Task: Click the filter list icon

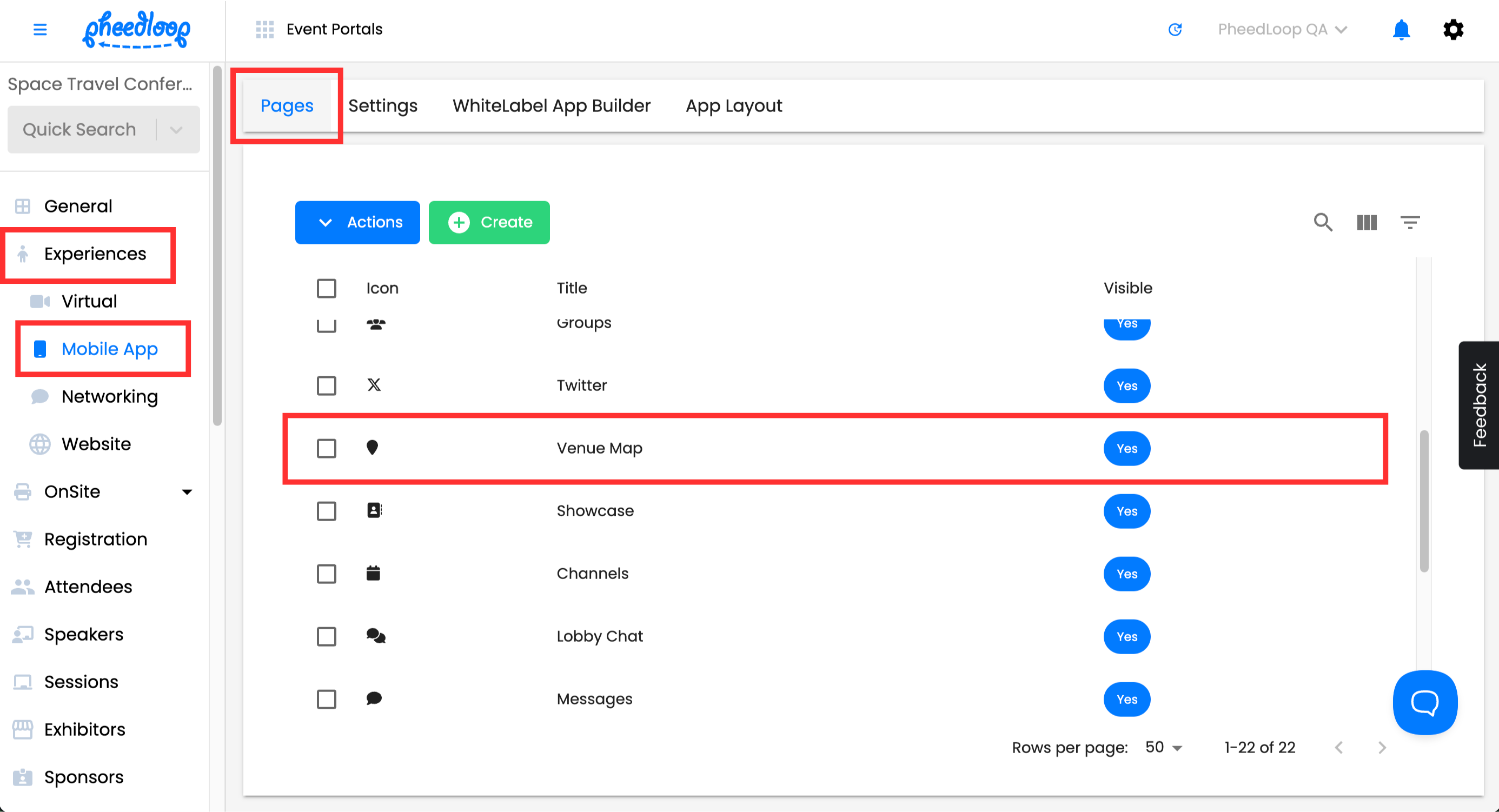Action: tap(1409, 222)
